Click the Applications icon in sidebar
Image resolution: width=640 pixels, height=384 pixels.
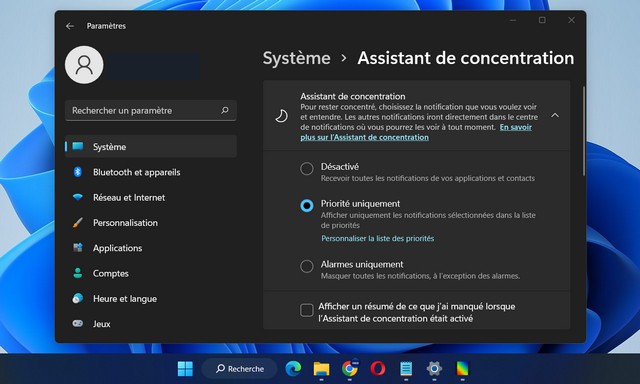(x=78, y=248)
